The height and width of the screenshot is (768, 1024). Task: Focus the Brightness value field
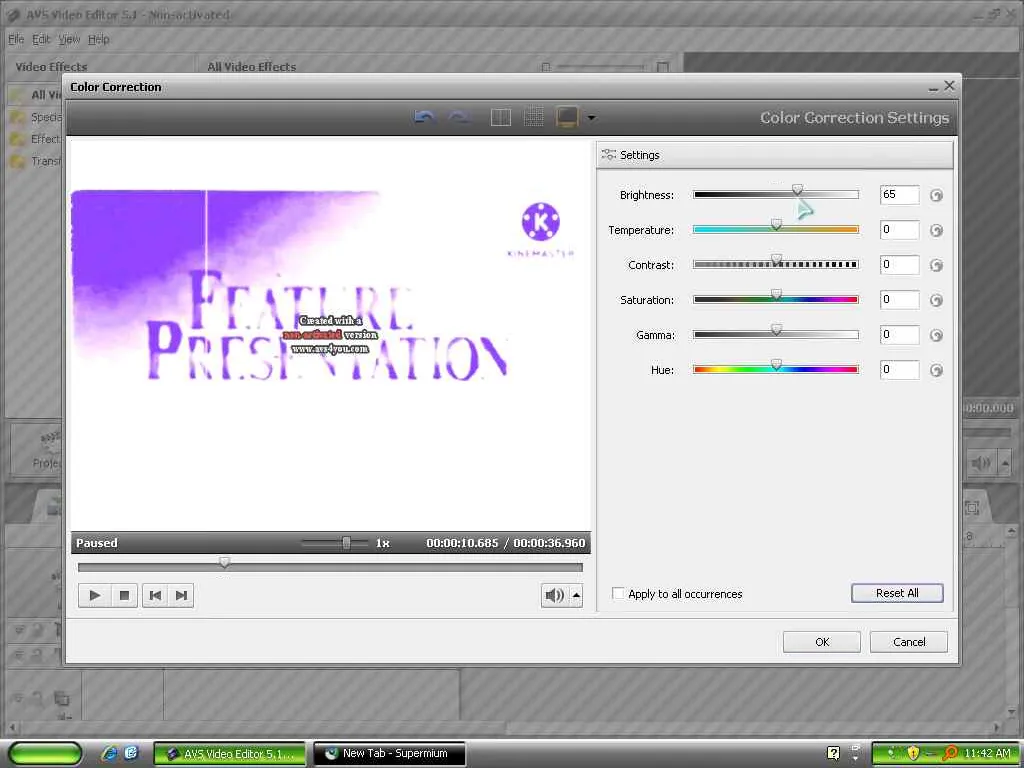[899, 195]
